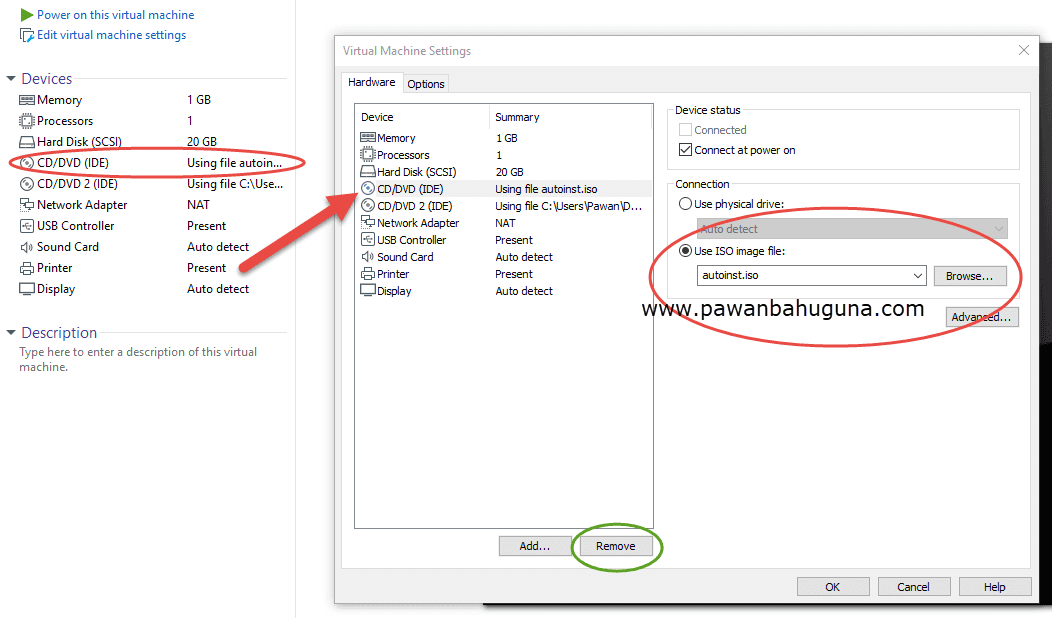Viewport: 1052px width, 618px height.
Task: Select the Use physical drive radio button
Action: click(x=686, y=205)
